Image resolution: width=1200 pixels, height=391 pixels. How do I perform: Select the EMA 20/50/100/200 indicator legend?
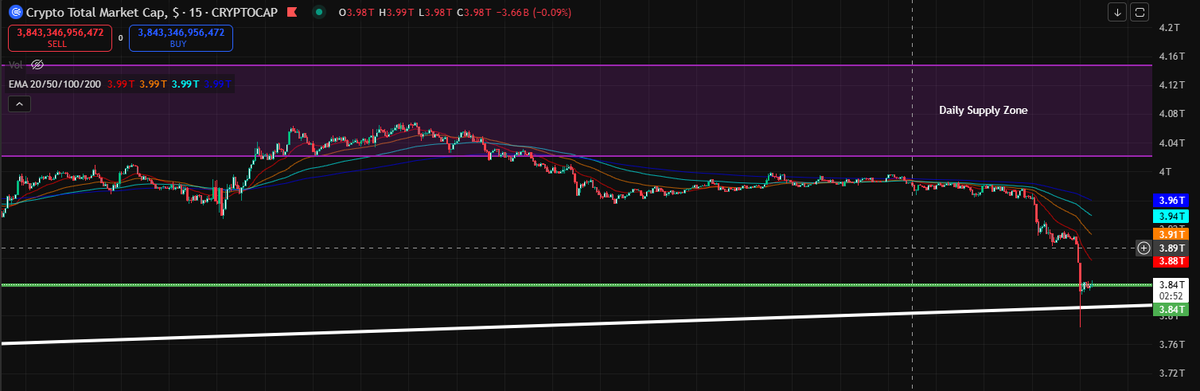pyautogui.click(x=55, y=85)
